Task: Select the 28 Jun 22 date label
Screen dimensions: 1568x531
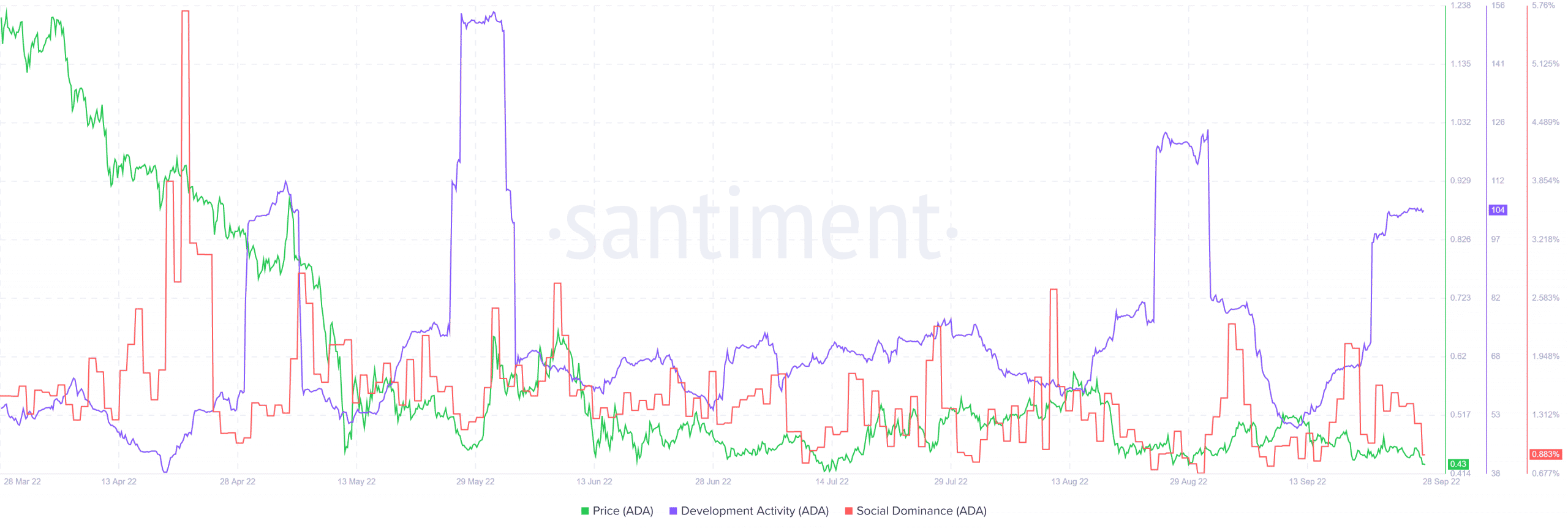Action: tap(713, 482)
